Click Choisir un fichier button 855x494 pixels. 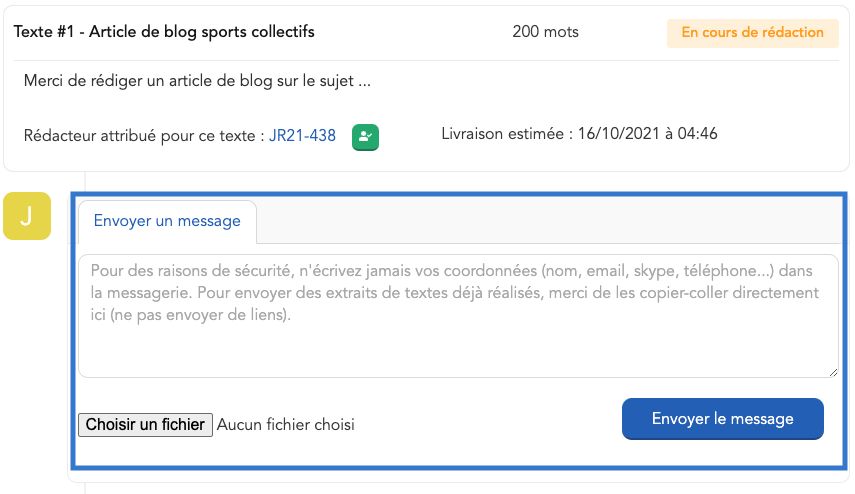point(145,425)
